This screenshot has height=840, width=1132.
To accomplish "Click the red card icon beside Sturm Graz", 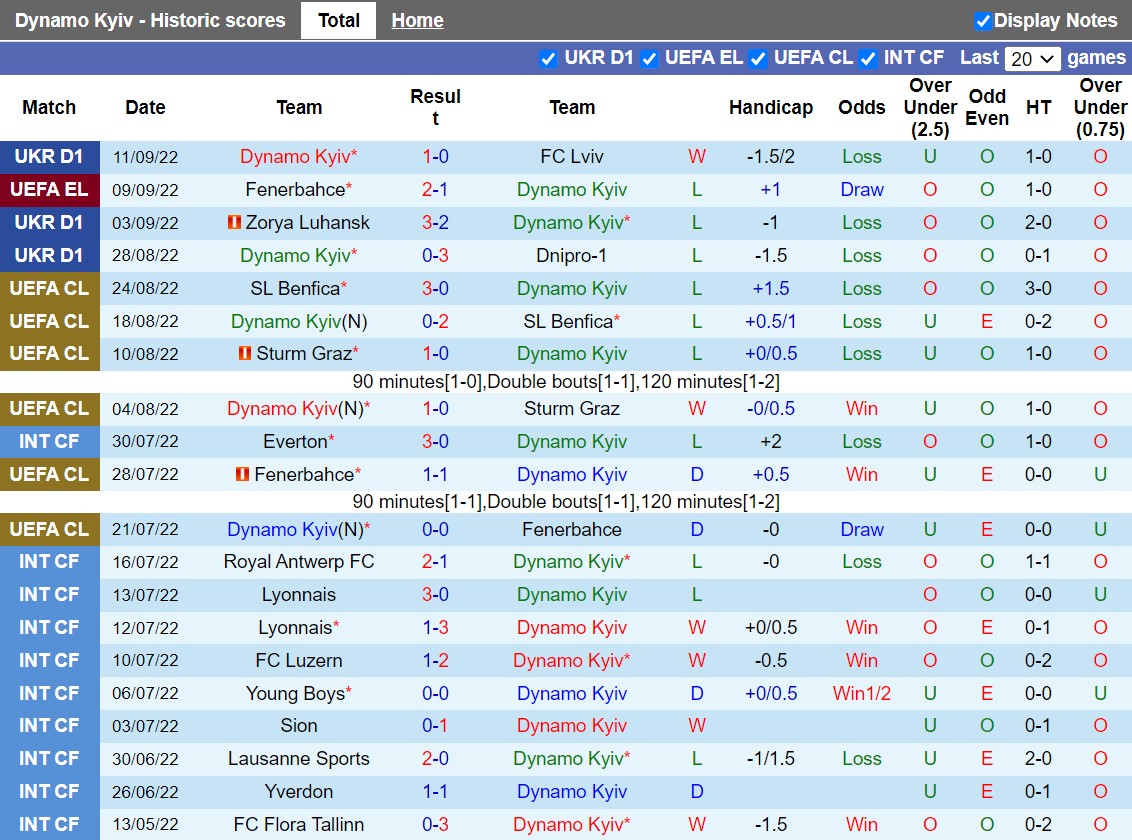I will (x=245, y=353).
